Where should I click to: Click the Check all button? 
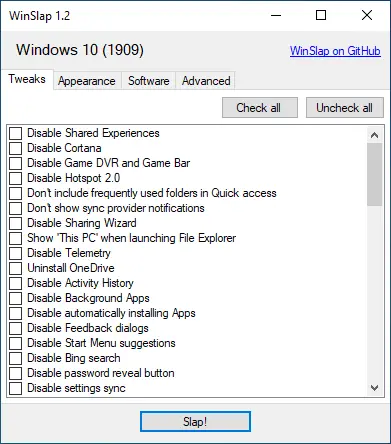click(x=260, y=108)
